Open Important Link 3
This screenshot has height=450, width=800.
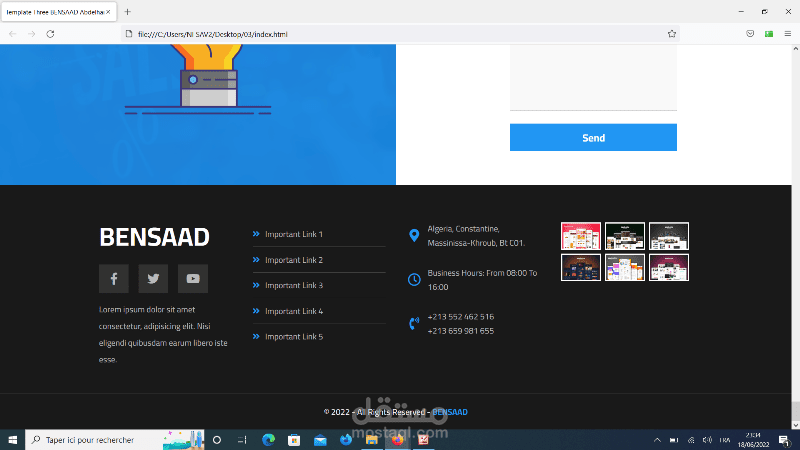click(x=294, y=285)
